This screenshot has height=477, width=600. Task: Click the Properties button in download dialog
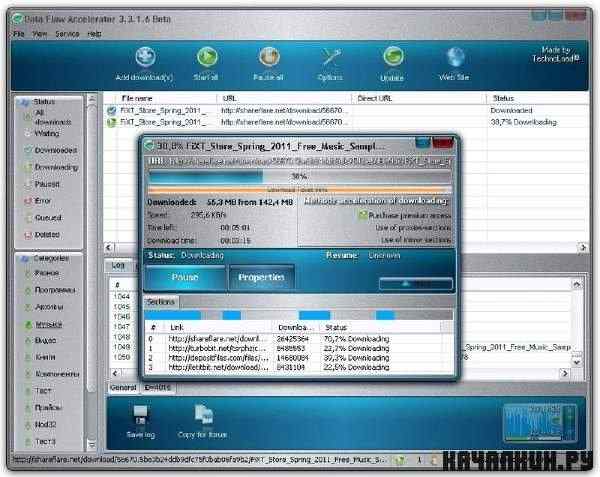point(261,277)
